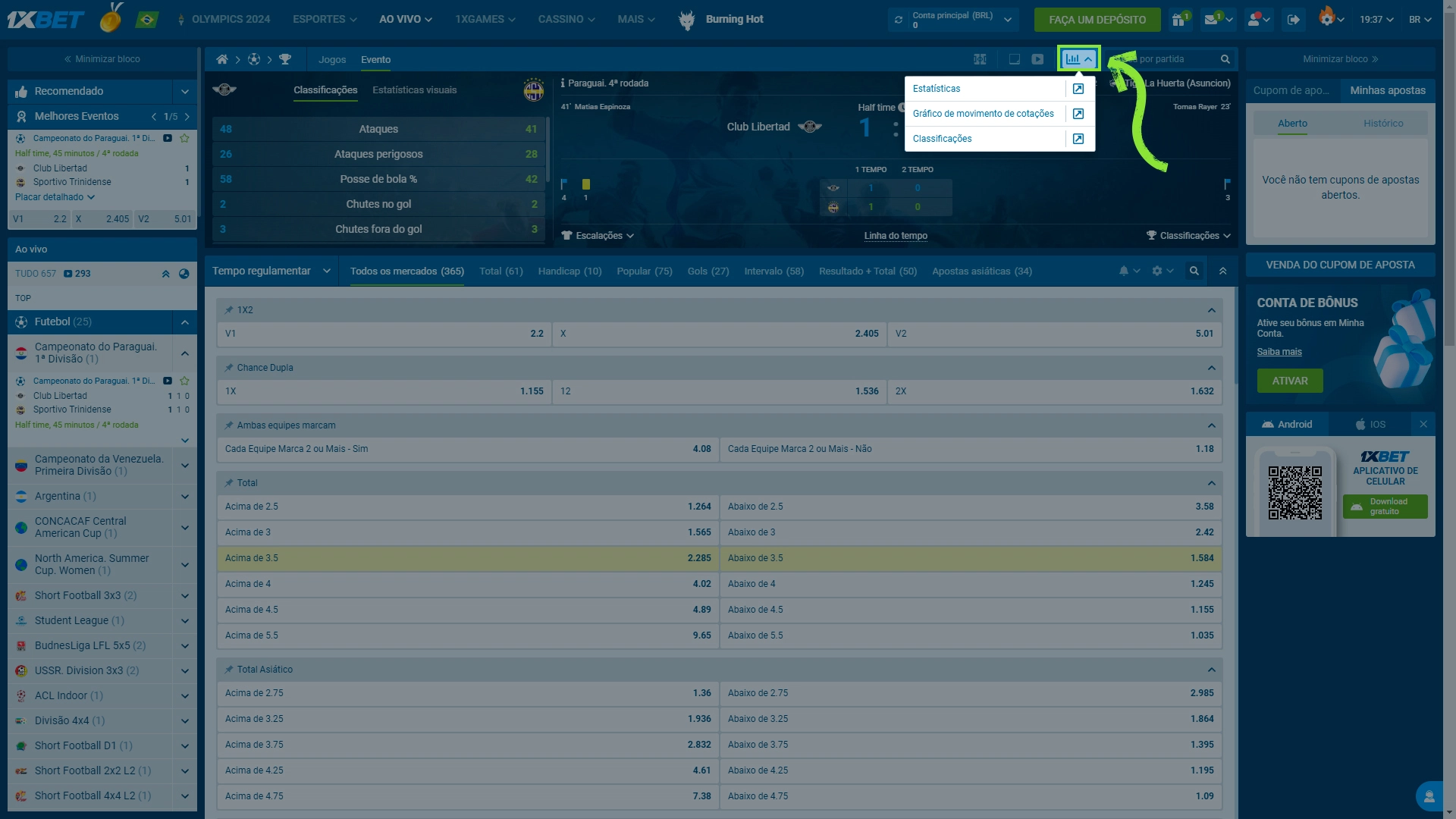
Task: Open Estatísticas in new window icon
Action: pyautogui.click(x=1078, y=89)
